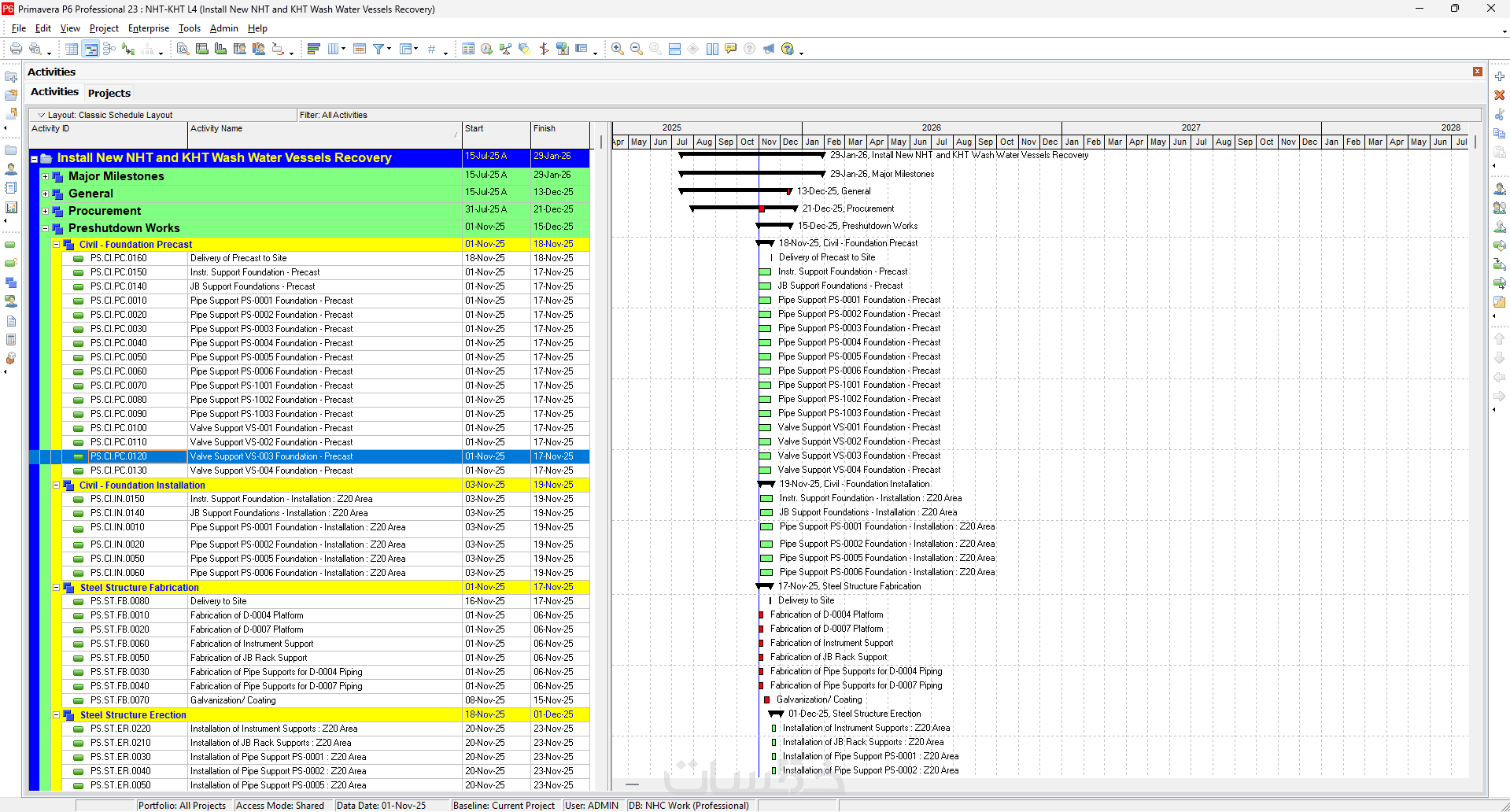The width and height of the screenshot is (1510, 812).
Task: Click the Cut scissors icon on right sidebar
Action: point(1500,115)
